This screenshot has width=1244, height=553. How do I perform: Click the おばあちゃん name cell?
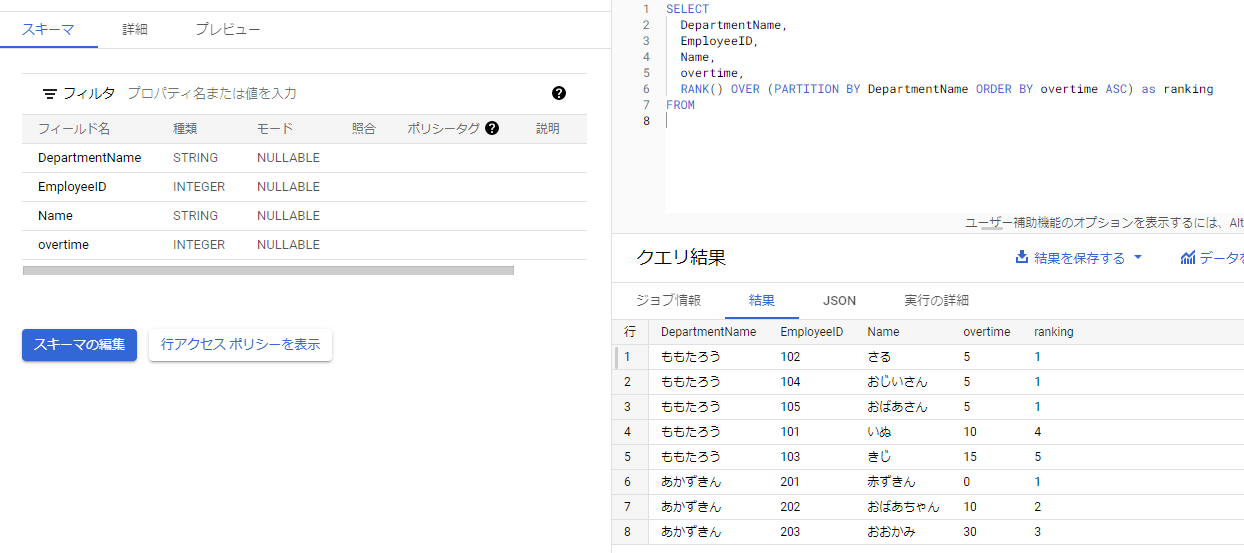pos(903,507)
